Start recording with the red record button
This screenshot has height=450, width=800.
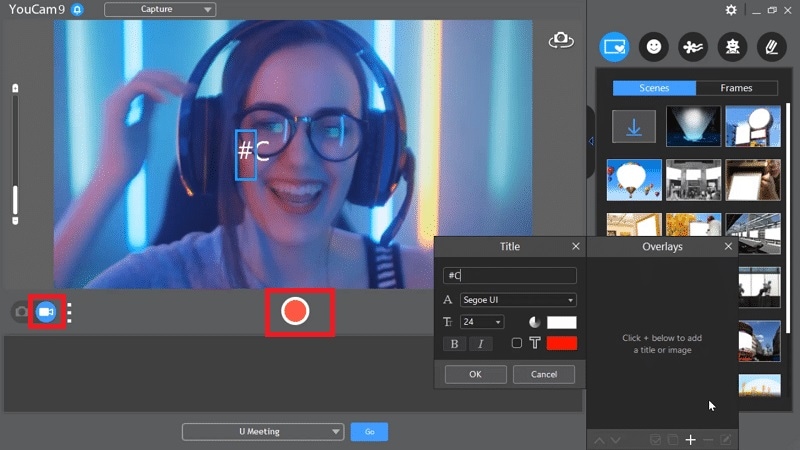(294, 311)
